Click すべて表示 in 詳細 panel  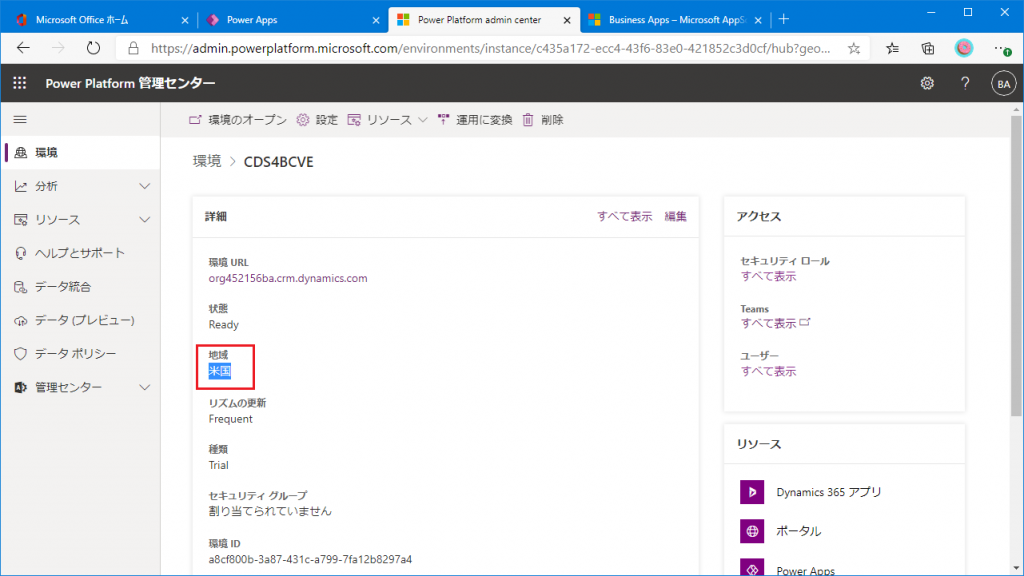pos(624,216)
